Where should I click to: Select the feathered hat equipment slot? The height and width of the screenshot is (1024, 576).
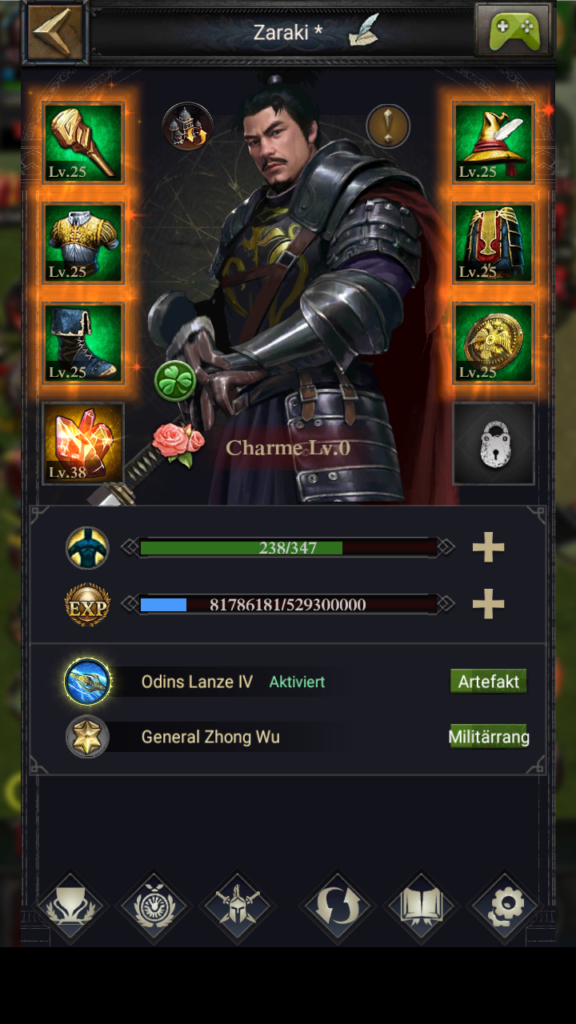pyautogui.click(x=494, y=142)
